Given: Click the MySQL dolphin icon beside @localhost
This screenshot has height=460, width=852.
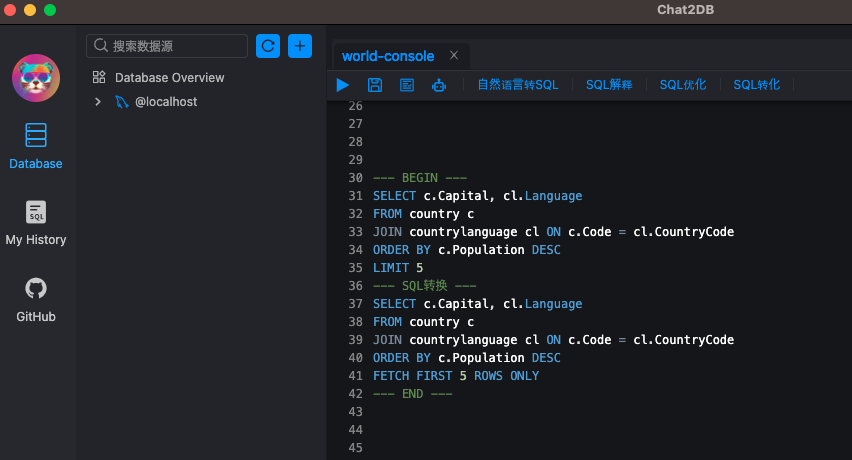Looking at the screenshot, I should tap(122, 102).
